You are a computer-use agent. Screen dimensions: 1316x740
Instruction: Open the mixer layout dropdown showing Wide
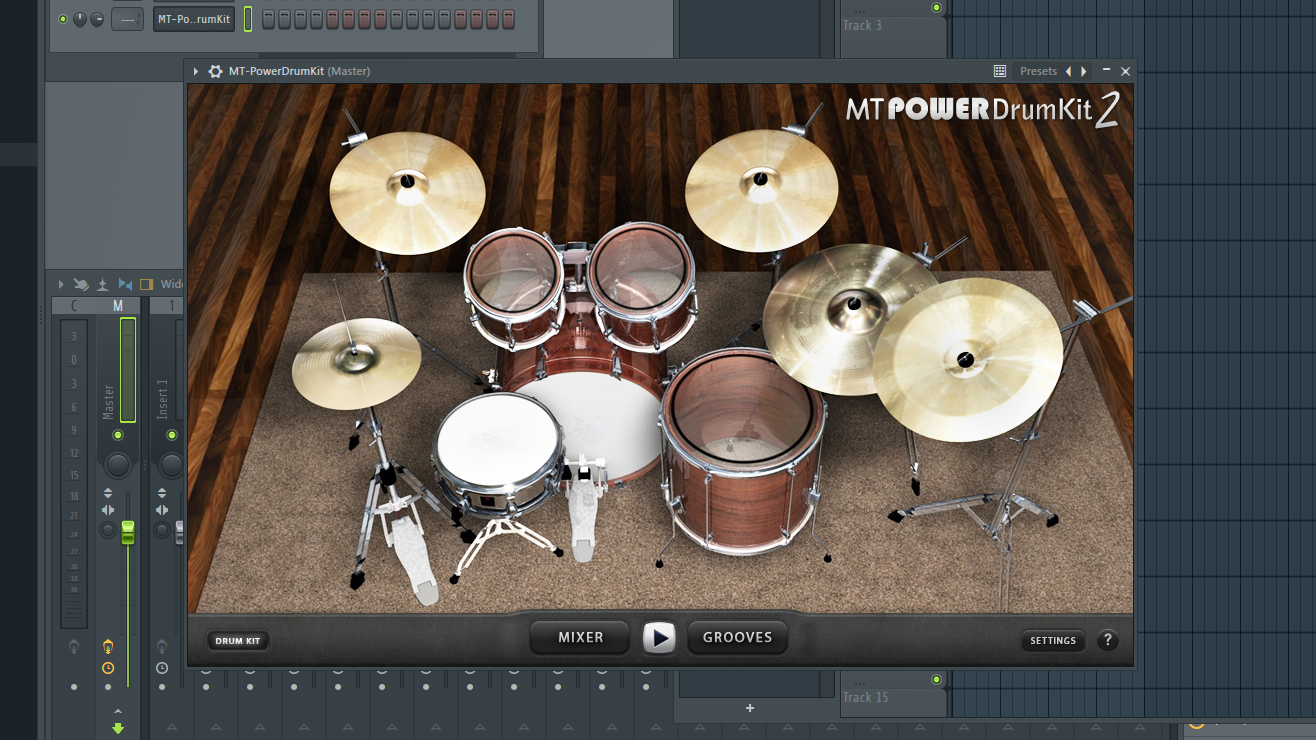pyautogui.click(x=171, y=285)
